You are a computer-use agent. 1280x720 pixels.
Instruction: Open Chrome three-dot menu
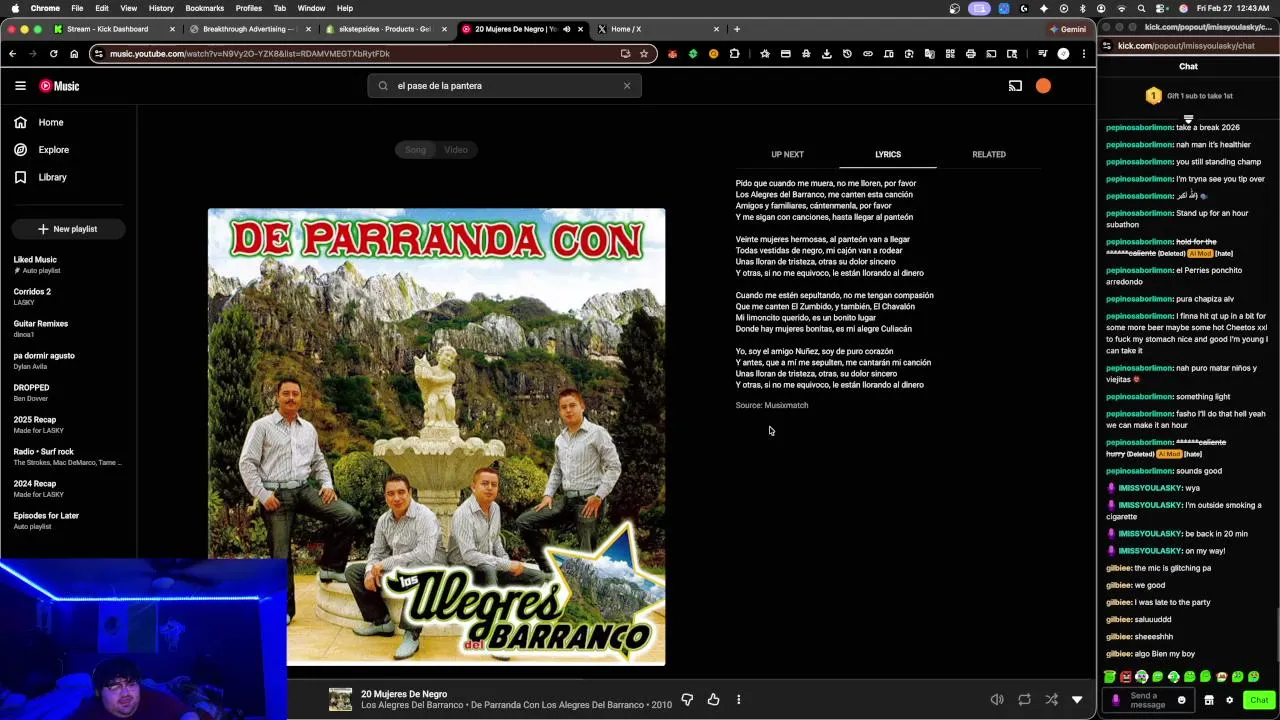[x=1084, y=54]
